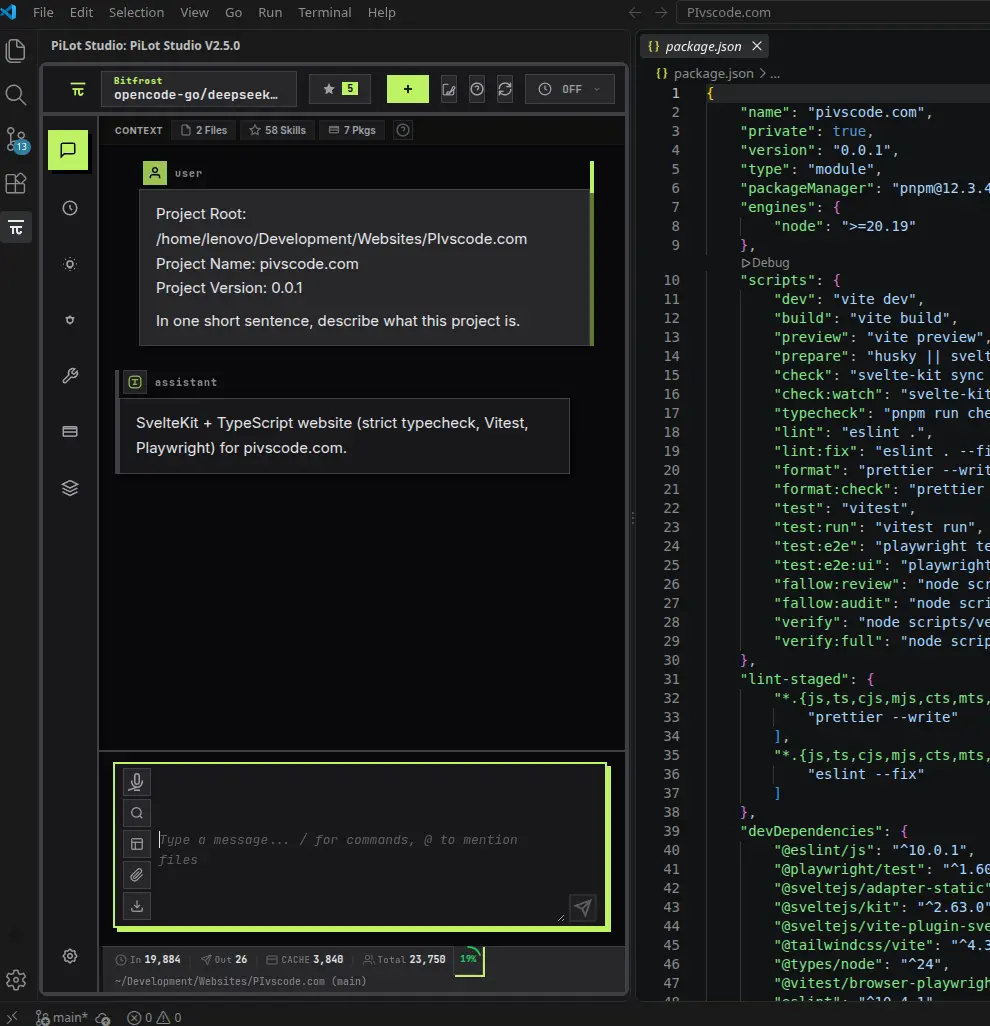Open the Manage gear in the activity bar
Screen dimensions: 990x1026
[16, 980]
